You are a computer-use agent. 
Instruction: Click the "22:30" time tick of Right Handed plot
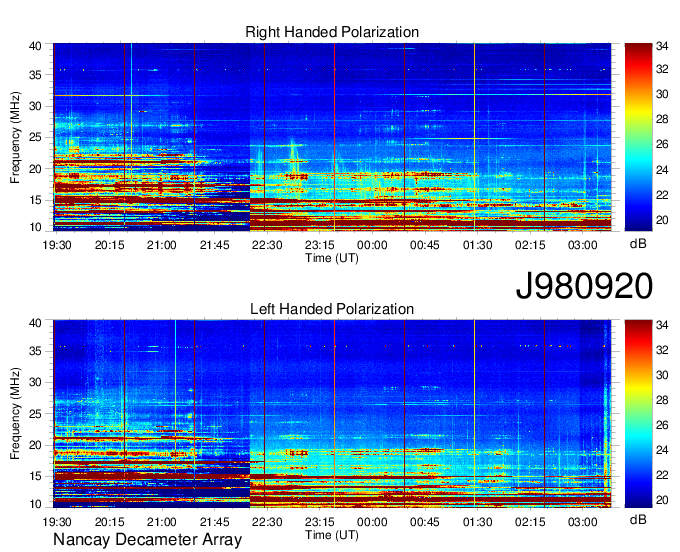coord(267,245)
